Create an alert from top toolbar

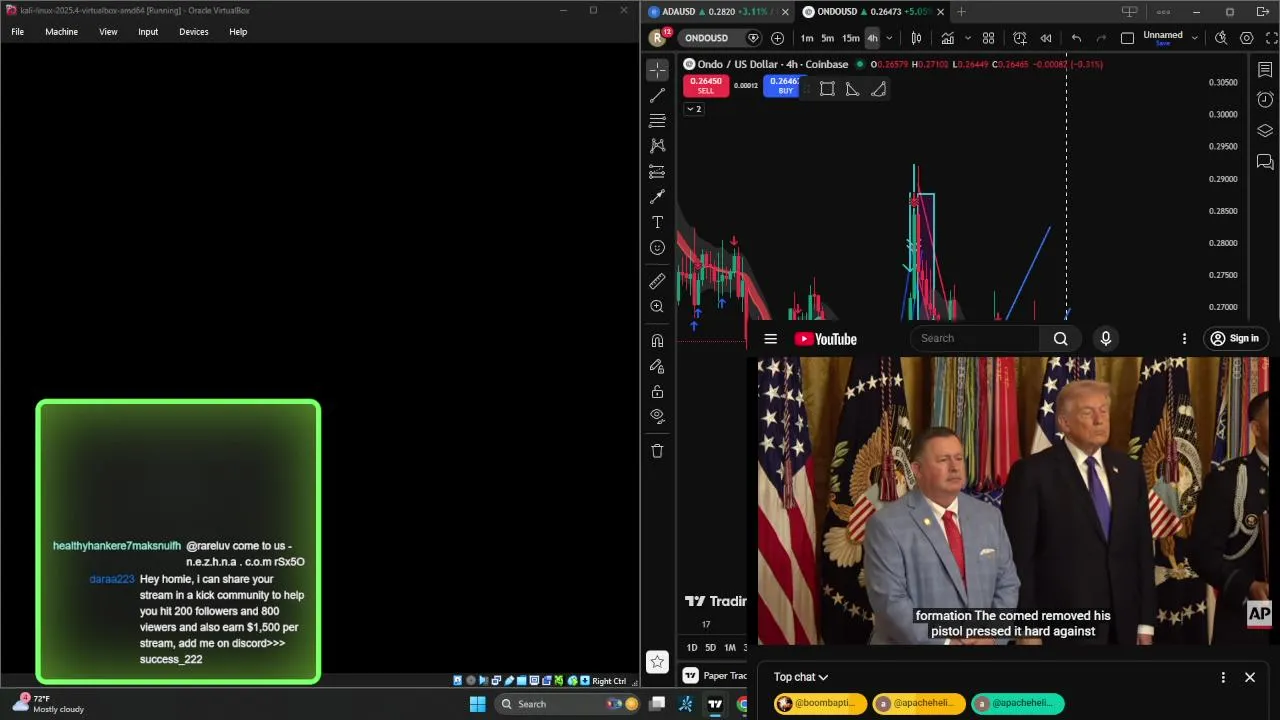[x=1020, y=38]
